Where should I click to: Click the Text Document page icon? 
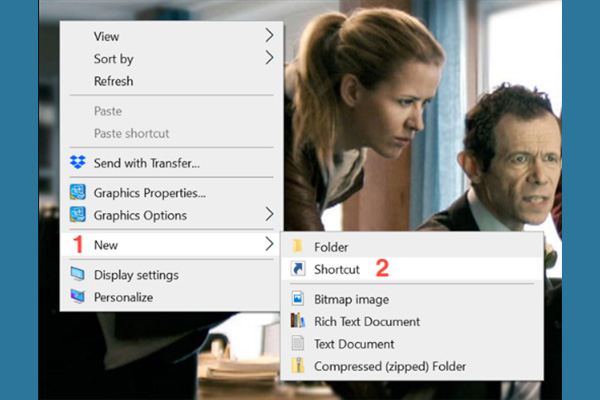pos(298,343)
